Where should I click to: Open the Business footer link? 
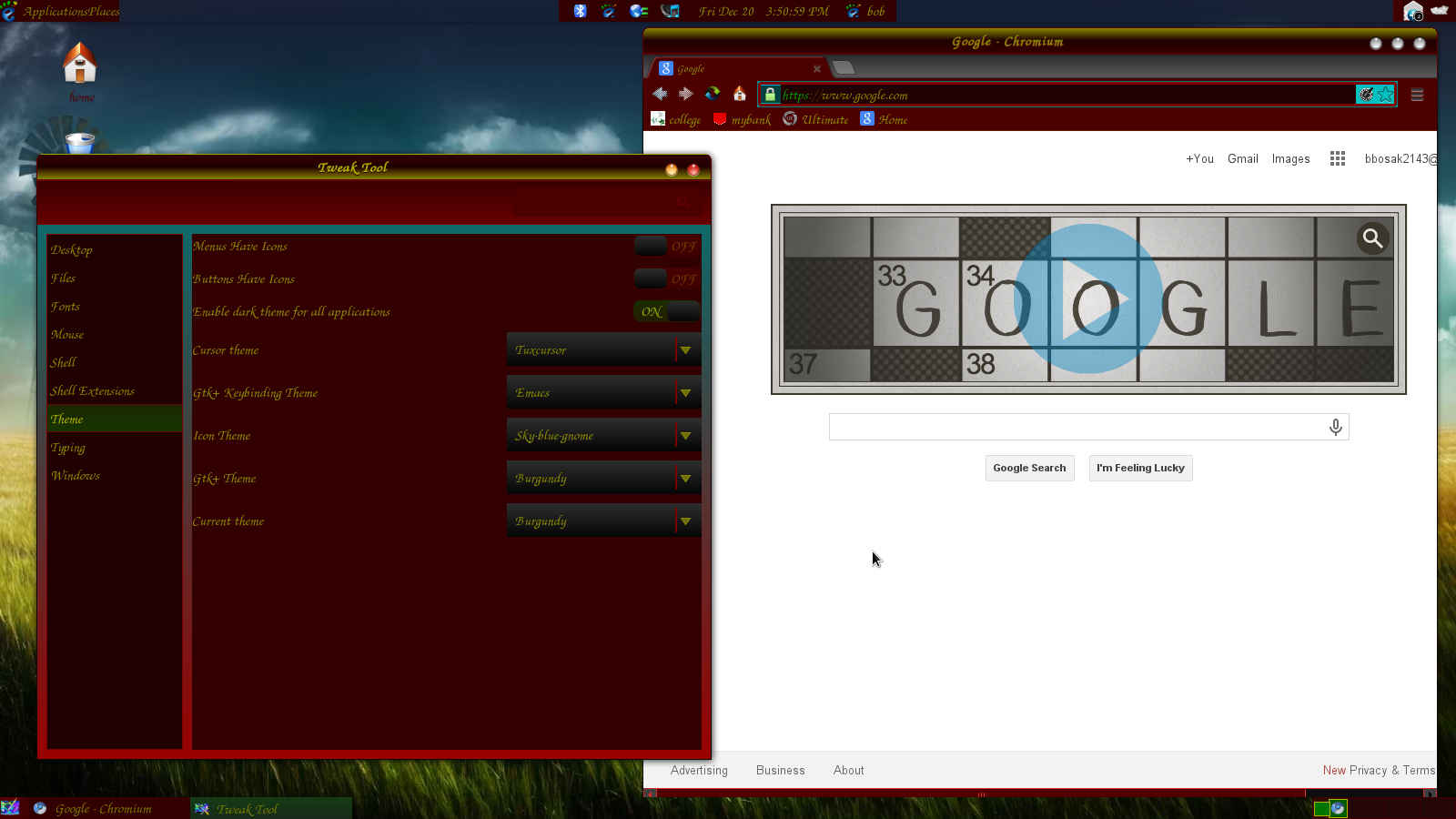780,770
